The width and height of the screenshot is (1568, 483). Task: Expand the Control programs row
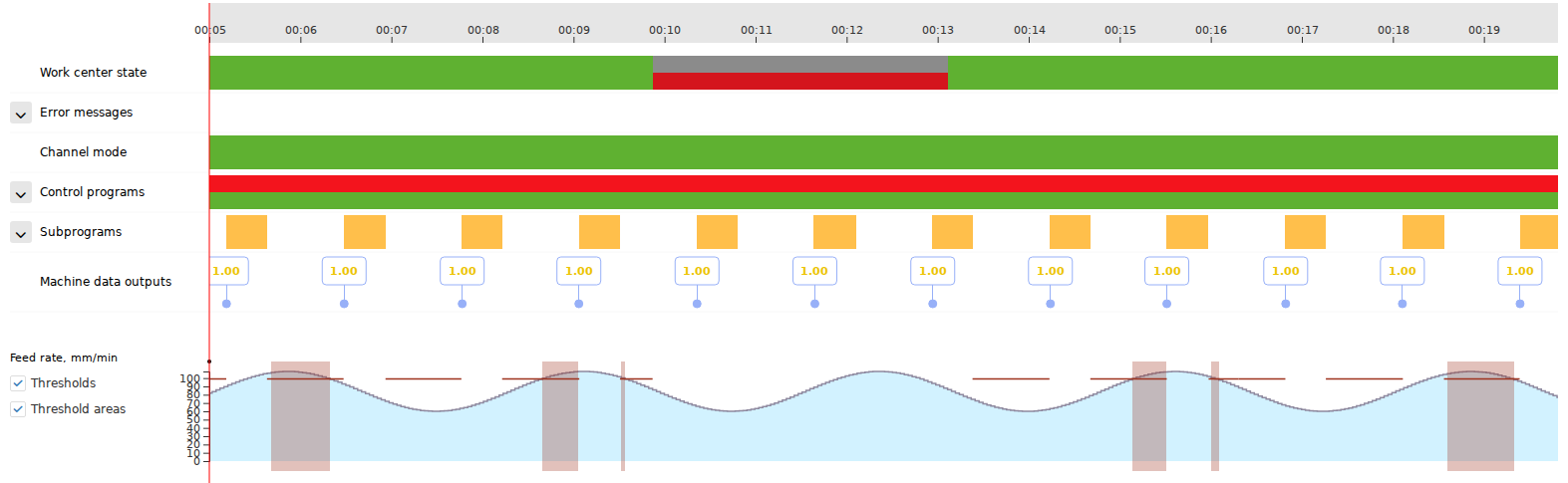point(21,193)
